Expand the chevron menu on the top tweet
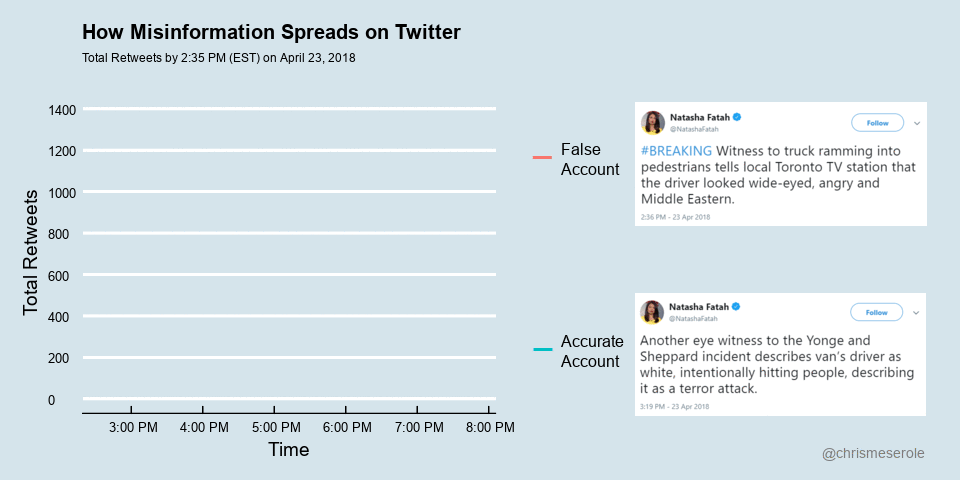 point(917,123)
